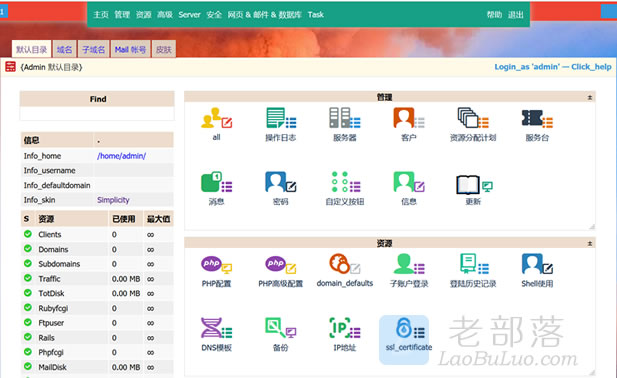Switch to the 子域名 subdomains tab

94,49
